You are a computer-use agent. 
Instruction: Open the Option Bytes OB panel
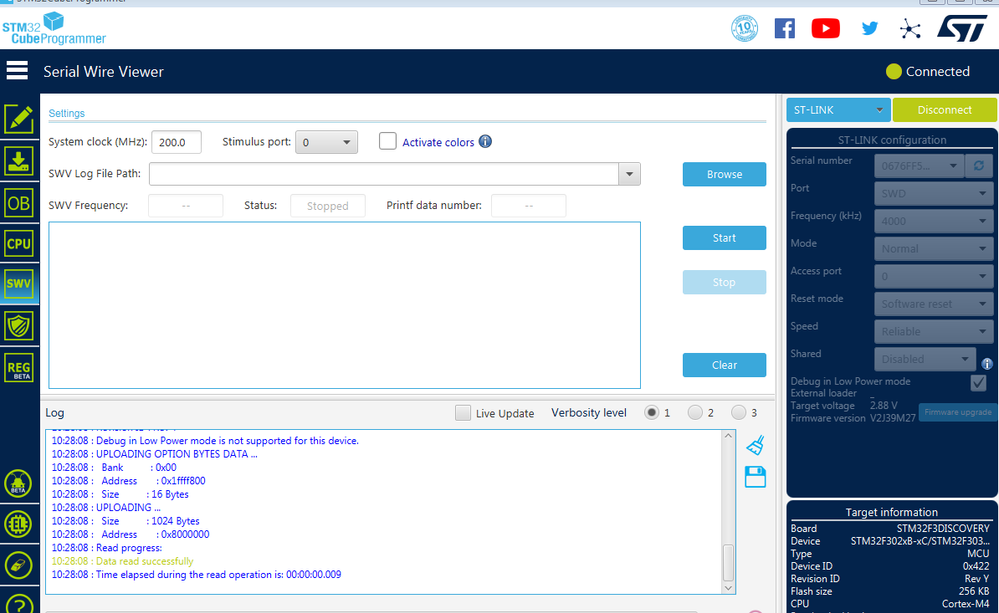pos(19,203)
